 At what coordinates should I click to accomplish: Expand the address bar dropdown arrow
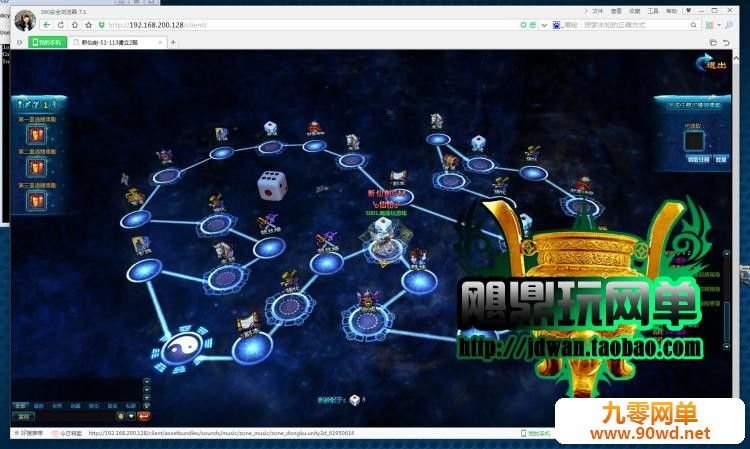pos(544,25)
